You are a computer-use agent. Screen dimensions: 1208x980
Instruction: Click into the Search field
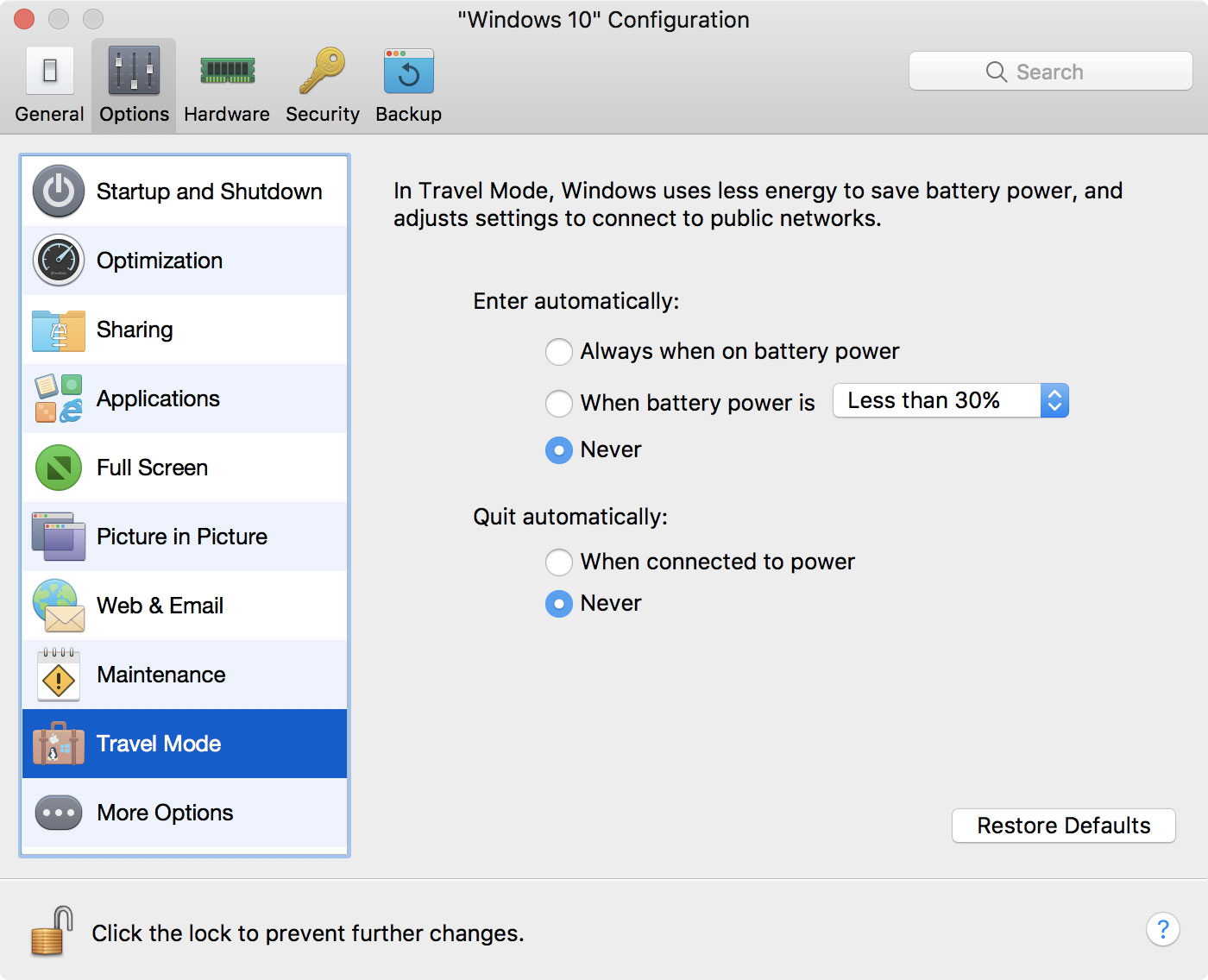click(1050, 72)
